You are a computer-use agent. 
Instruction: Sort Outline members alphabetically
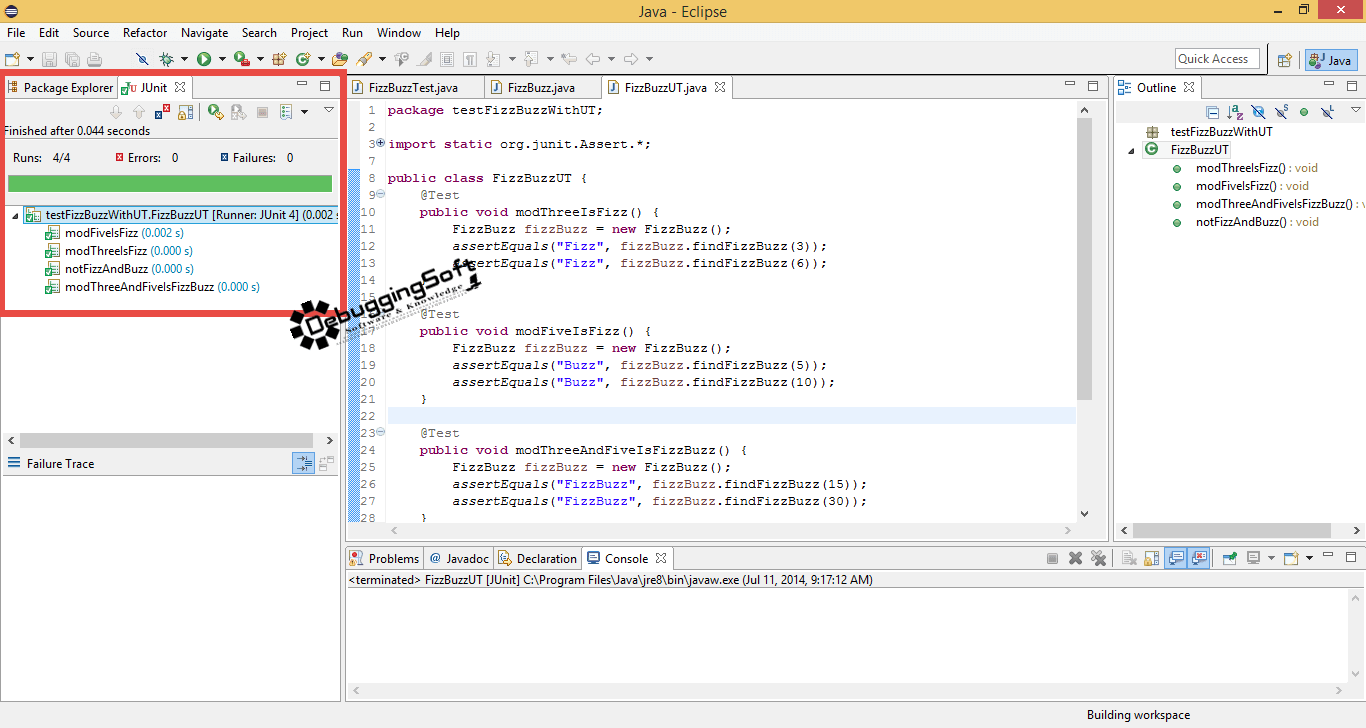[x=1233, y=112]
